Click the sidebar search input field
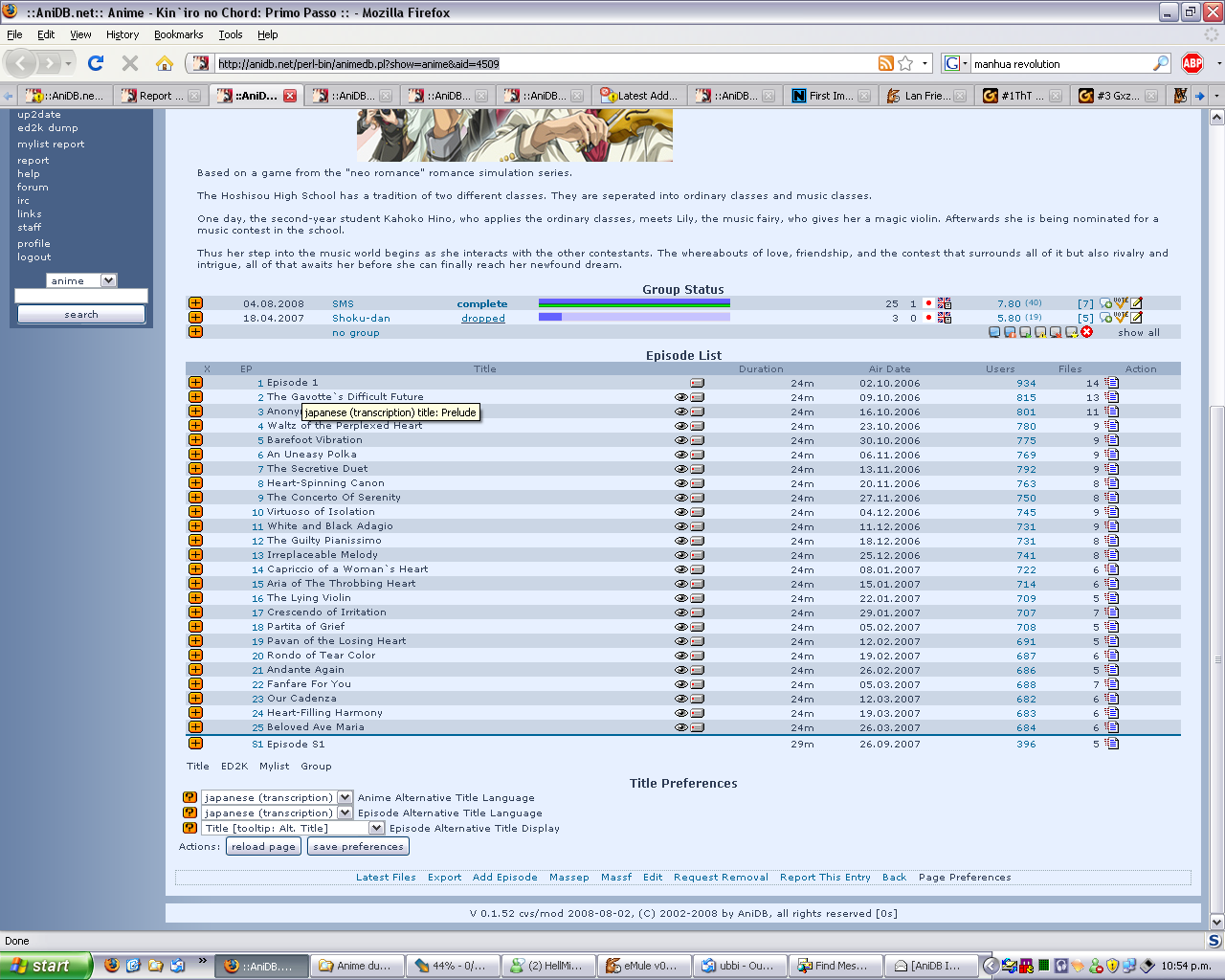 [x=81, y=297]
